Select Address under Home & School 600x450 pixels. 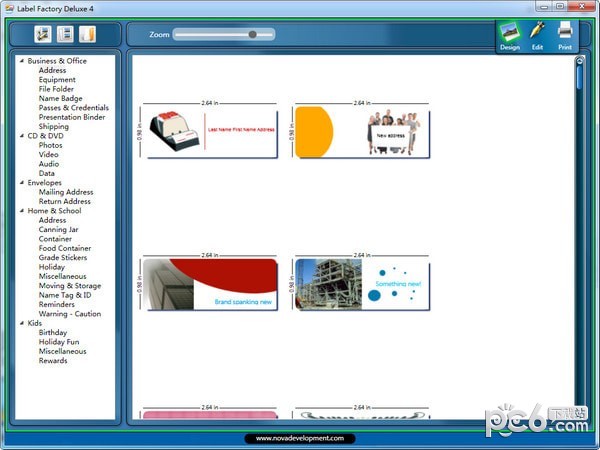pyautogui.click(x=52, y=220)
